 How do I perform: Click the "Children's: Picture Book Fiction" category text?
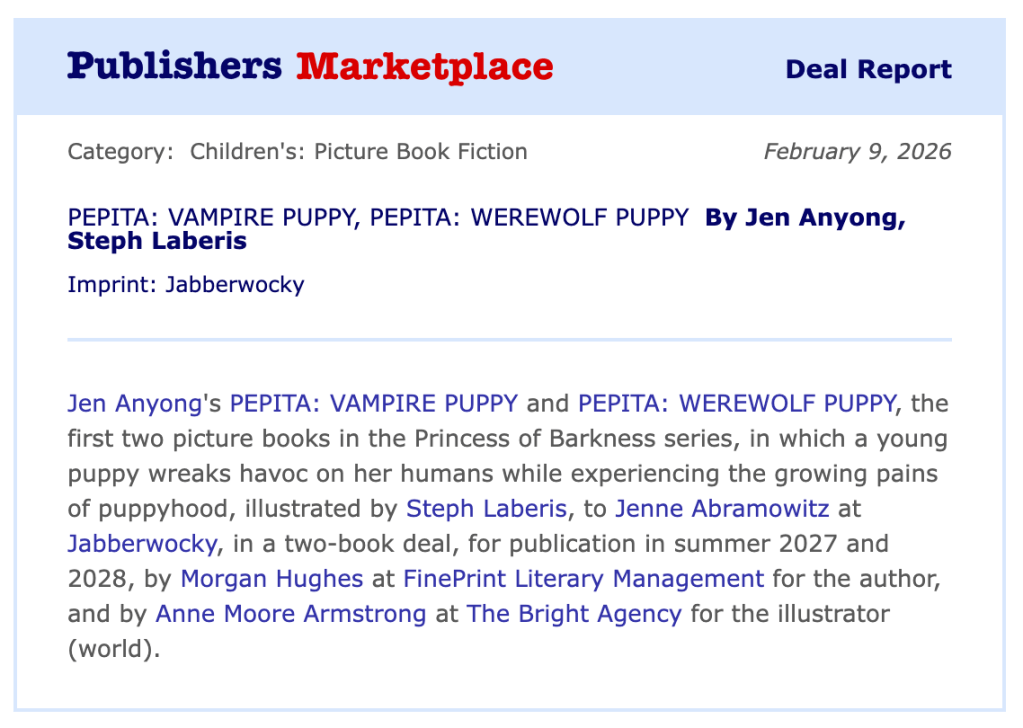358,152
